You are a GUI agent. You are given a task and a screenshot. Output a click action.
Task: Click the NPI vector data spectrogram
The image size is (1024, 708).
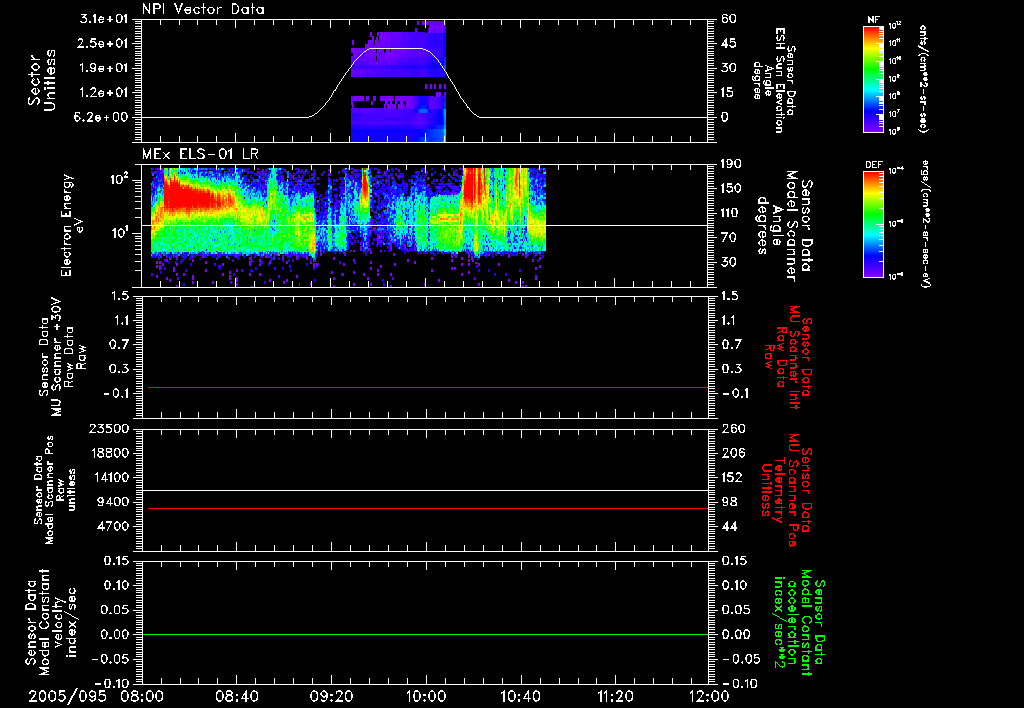[398, 81]
